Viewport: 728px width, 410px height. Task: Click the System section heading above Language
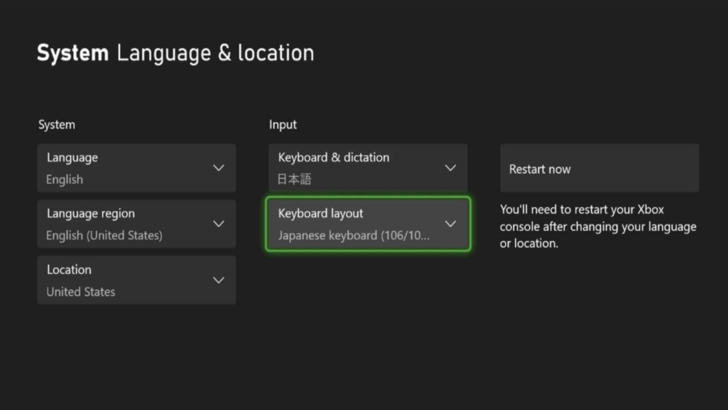(x=57, y=125)
